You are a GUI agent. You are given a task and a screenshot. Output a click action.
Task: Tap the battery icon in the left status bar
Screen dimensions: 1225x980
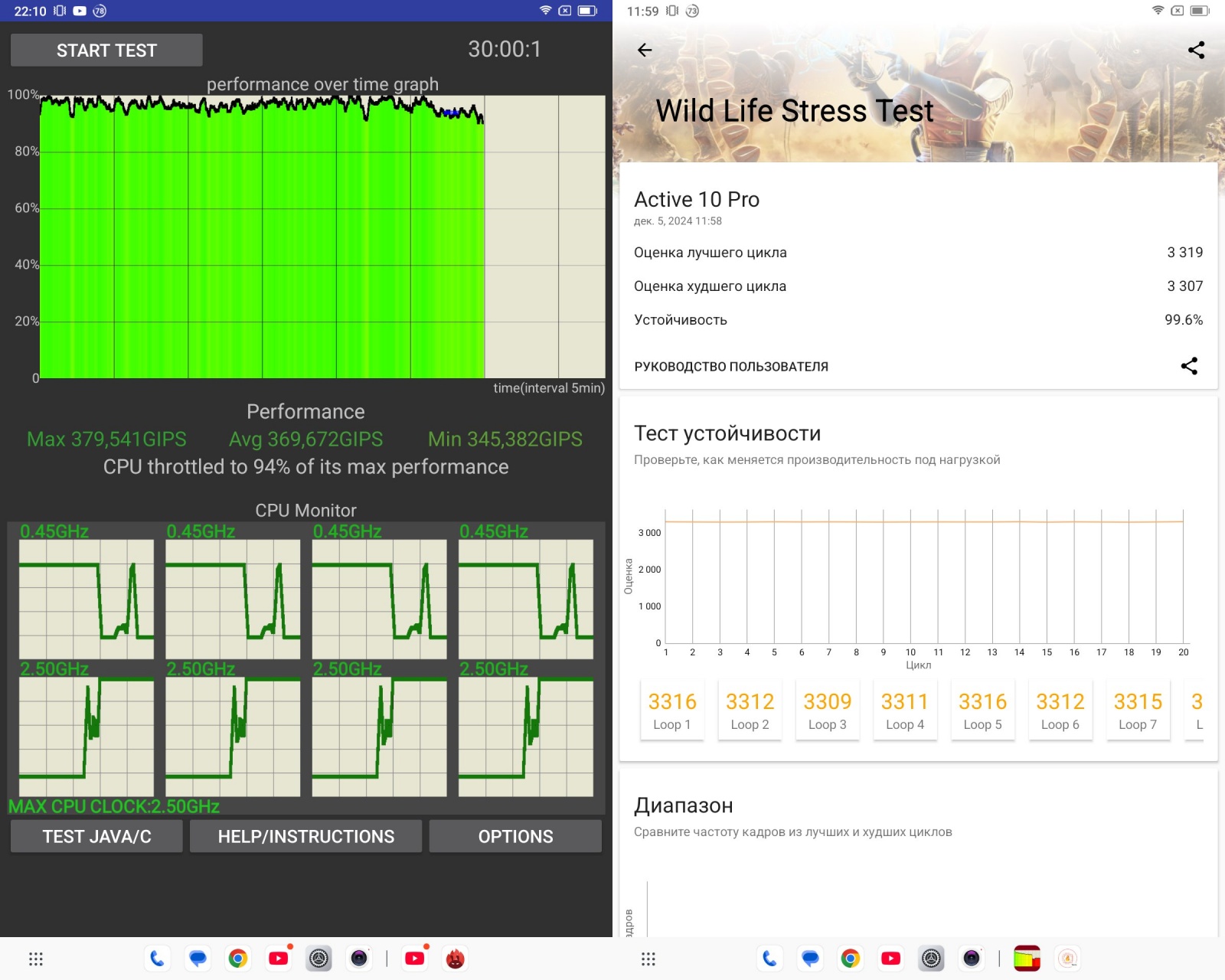[587, 11]
